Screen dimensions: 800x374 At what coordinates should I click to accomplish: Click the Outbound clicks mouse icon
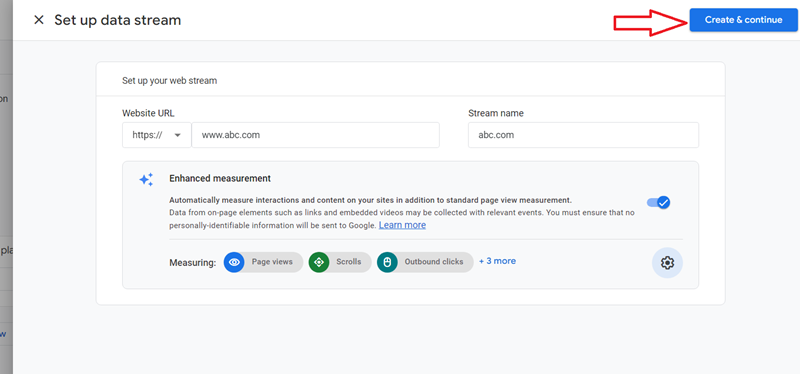(387, 262)
